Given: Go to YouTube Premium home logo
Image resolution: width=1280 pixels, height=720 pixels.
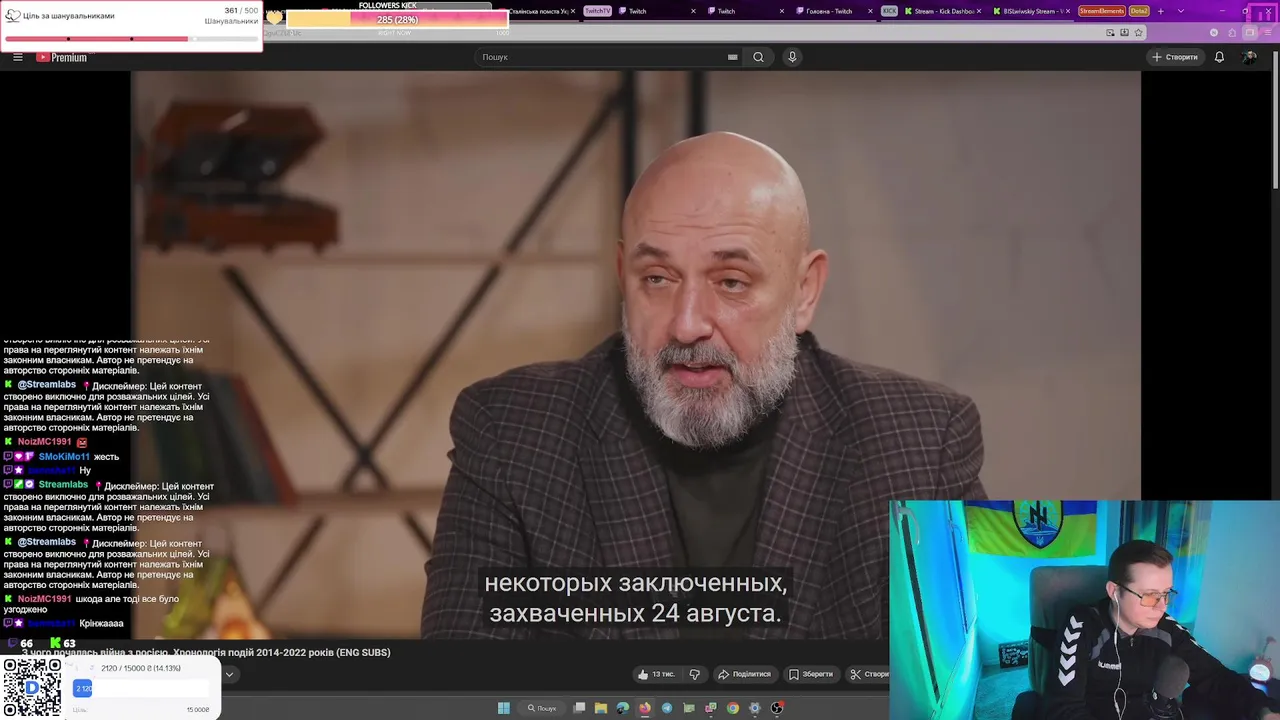Looking at the screenshot, I should [62, 57].
